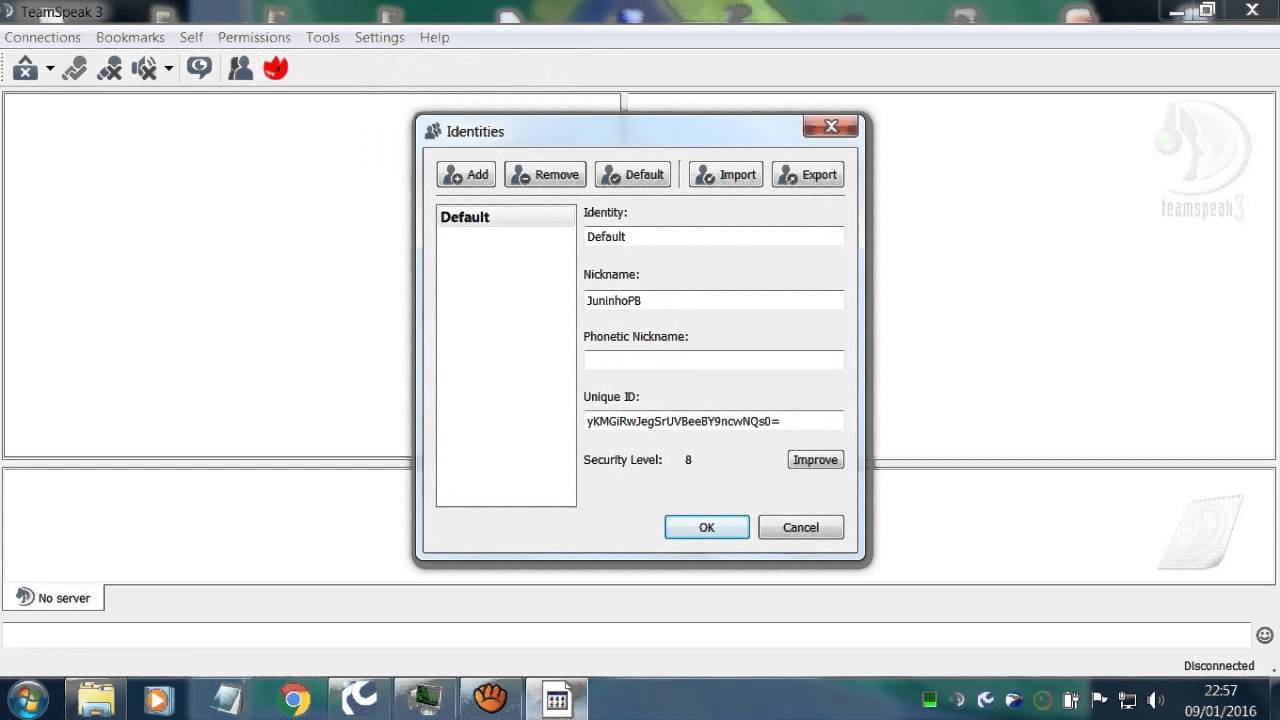
Task: Open the notebook taskbar icon
Action: pos(226,699)
